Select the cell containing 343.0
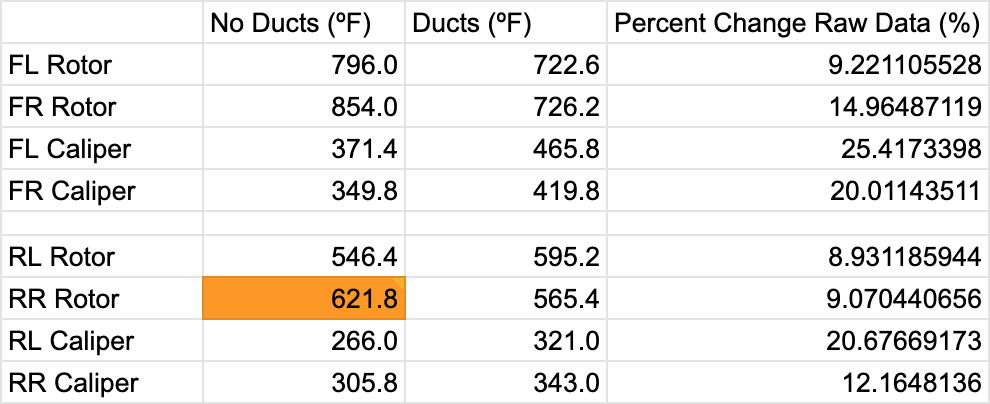Viewport: 990px width, 404px height. click(506, 383)
